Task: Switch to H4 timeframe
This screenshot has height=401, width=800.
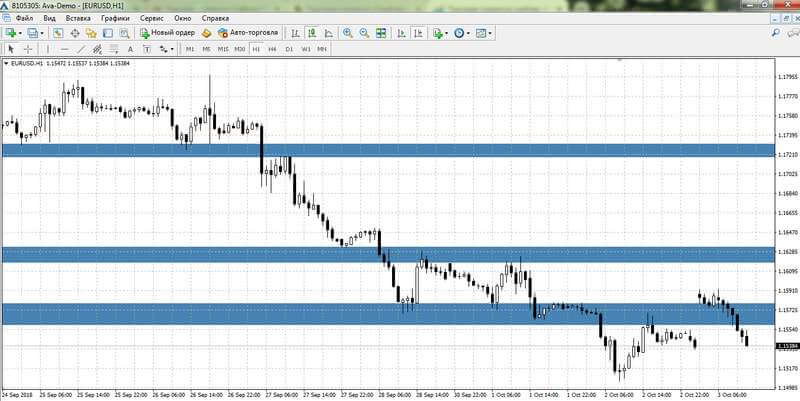Action: (x=272, y=49)
